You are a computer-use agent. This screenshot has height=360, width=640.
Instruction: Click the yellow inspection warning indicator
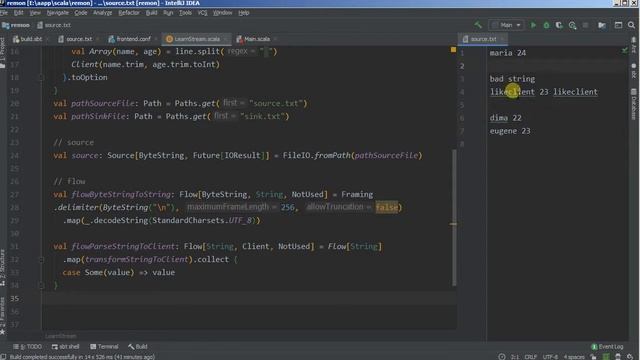(453, 49)
